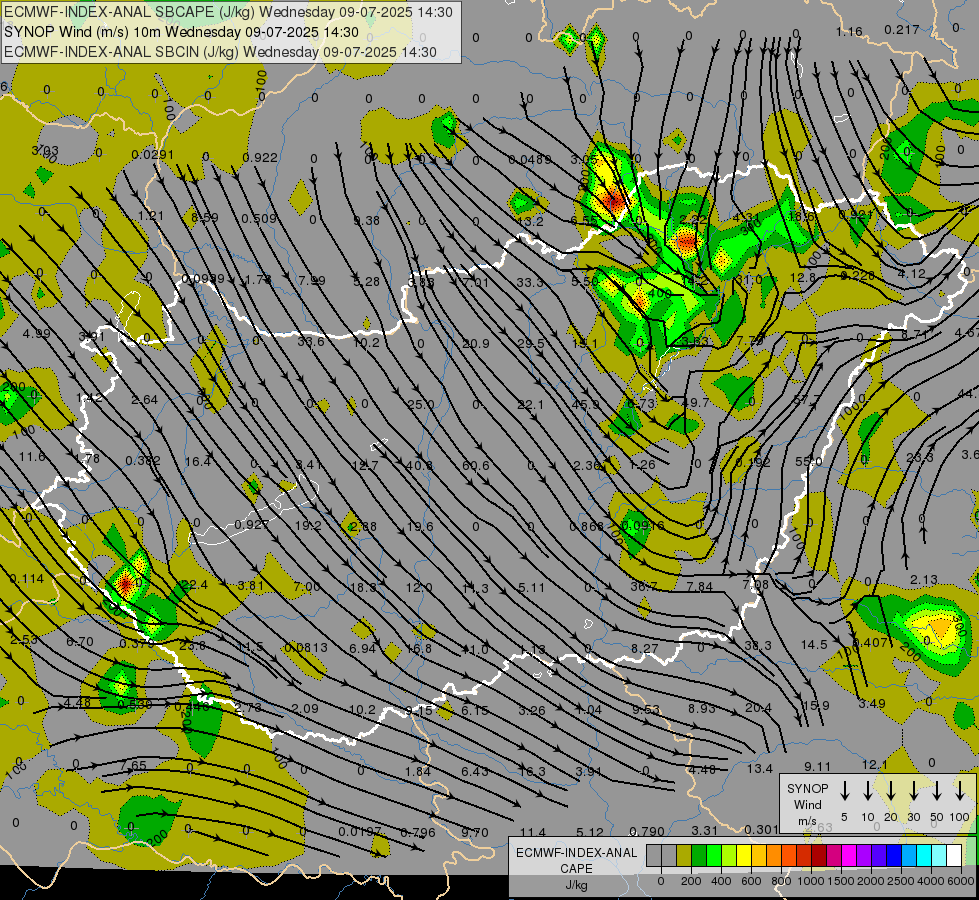Click the map value 60.6
This screenshot has height=900, width=979.
click(x=476, y=465)
